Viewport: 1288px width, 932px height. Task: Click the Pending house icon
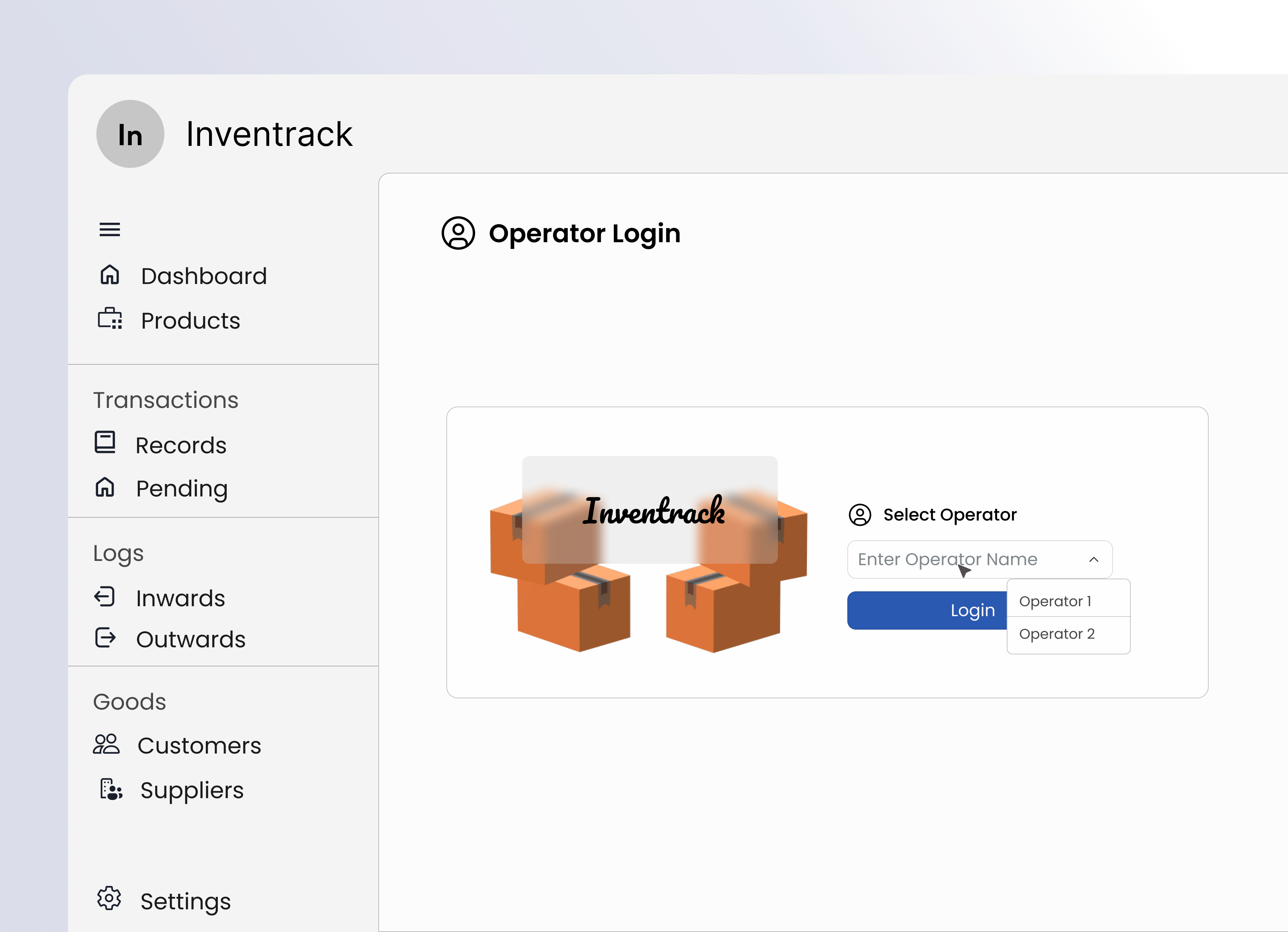pyautogui.click(x=105, y=487)
